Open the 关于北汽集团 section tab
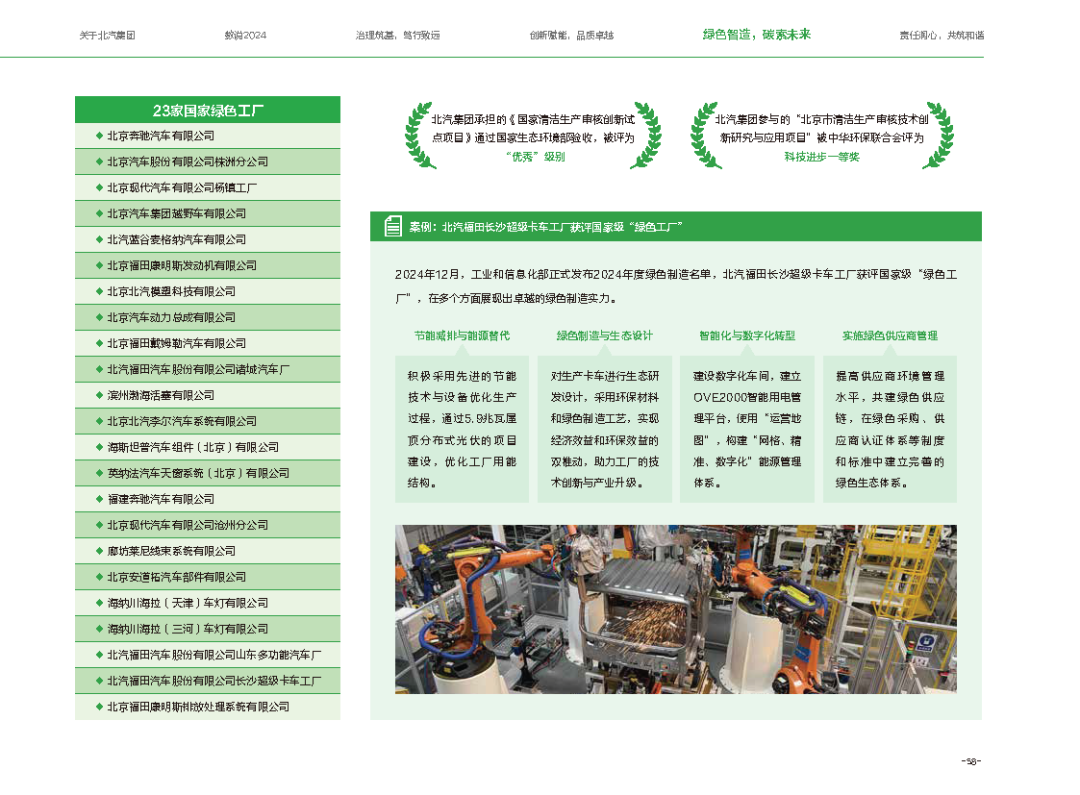1080x795 pixels. pyautogui.click(x=107, y=35)
